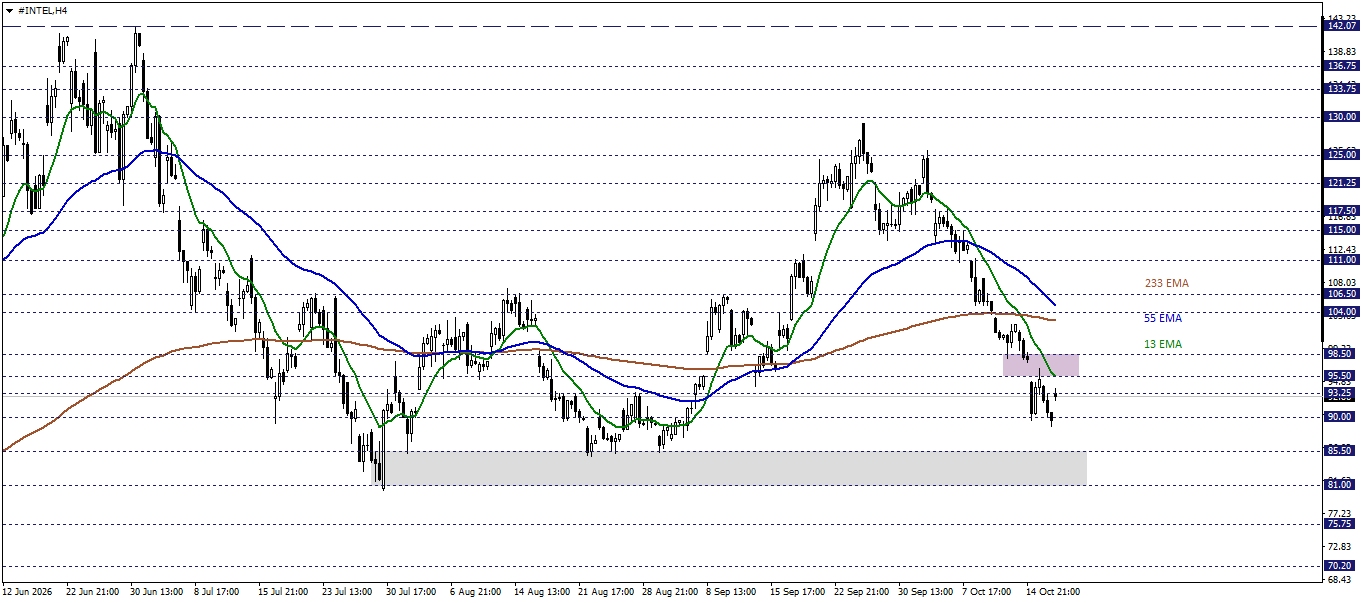
Task: Click the 98.50 price level label
Action: click(1340, 354)
